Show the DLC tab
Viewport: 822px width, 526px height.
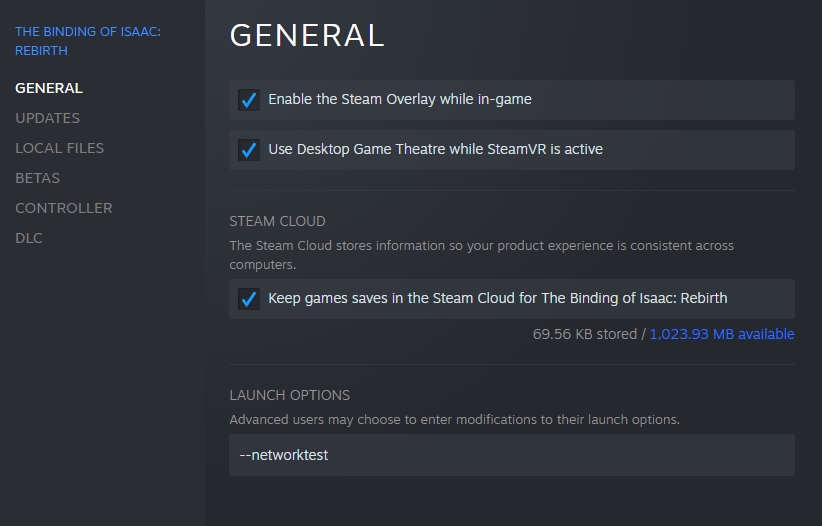pyautogui.click(x=29, y=238)
